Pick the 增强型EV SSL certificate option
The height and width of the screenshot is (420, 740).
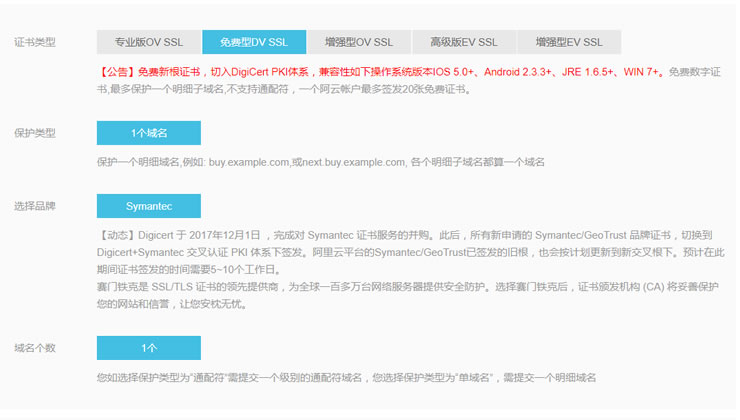569,42
